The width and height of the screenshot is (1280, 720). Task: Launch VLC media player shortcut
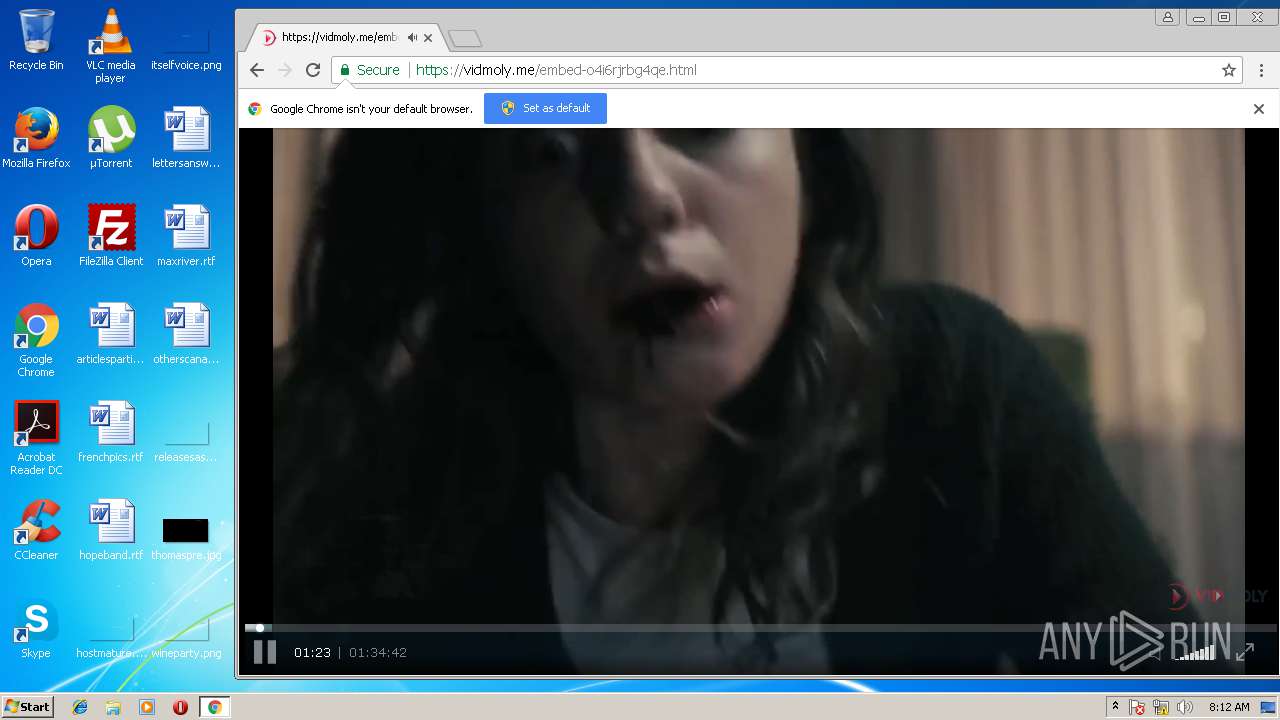click(x=110, y=46)
